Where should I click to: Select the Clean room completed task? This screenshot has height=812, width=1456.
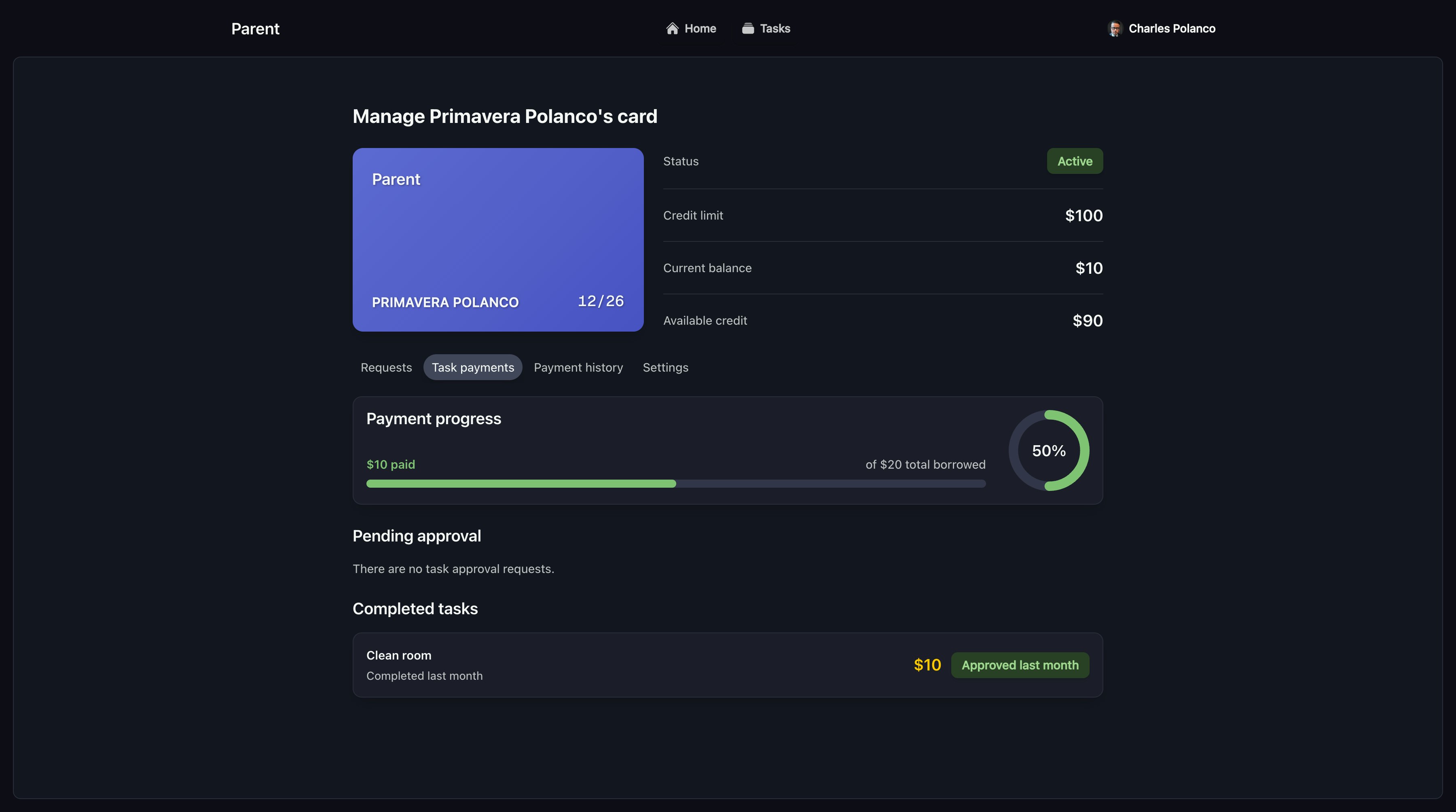point(728,665)
